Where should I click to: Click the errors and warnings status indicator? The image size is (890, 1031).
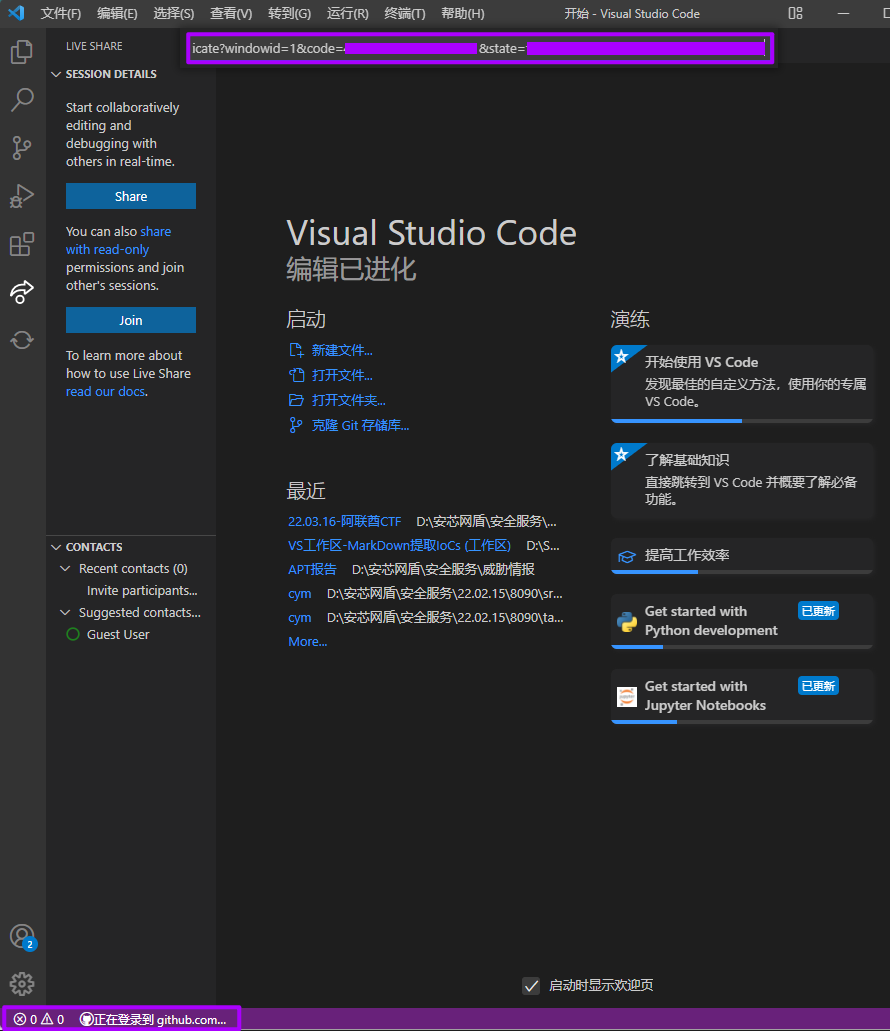pos(39,1019)
